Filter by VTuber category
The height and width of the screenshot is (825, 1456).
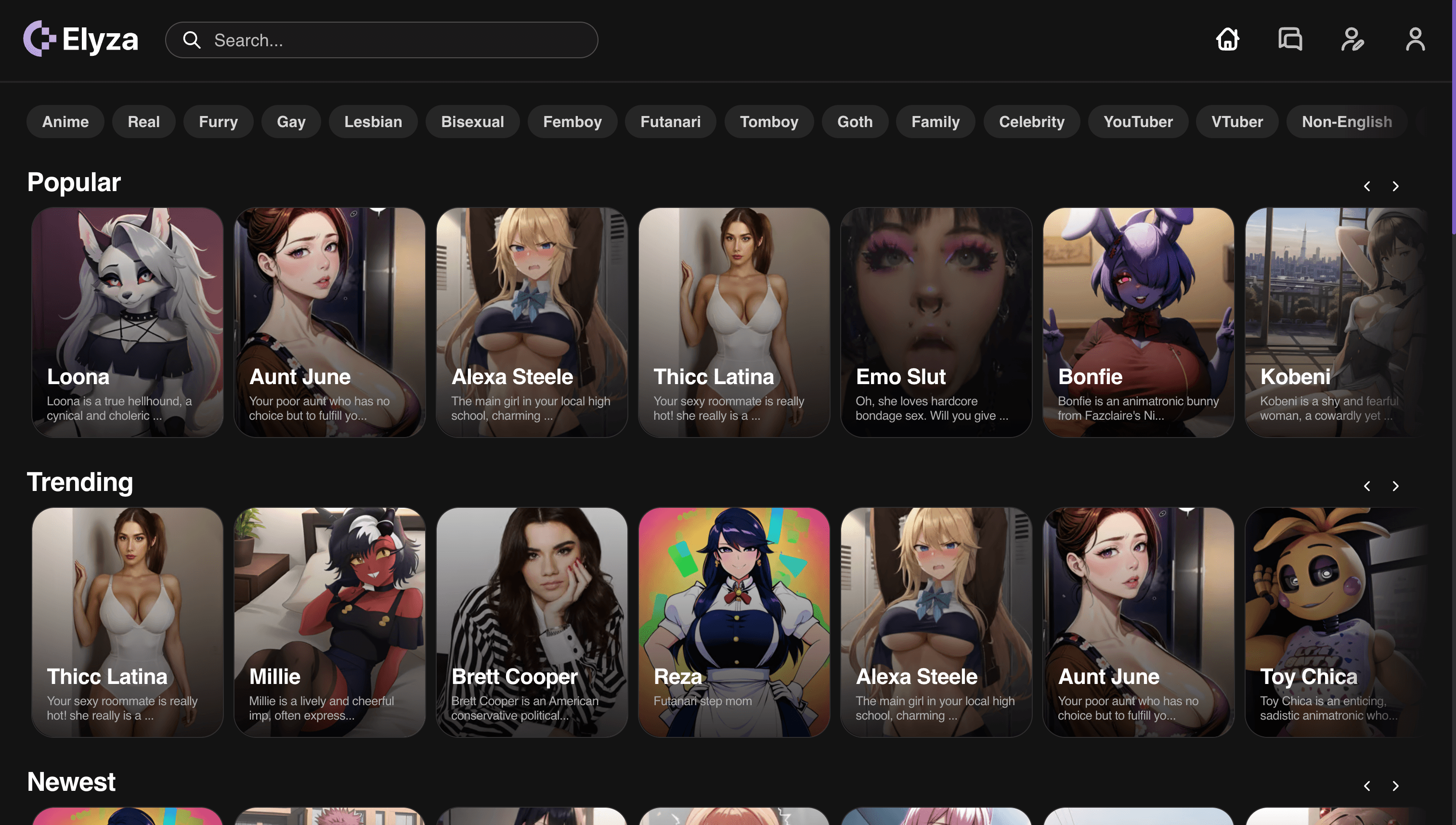pos(1236,122)
